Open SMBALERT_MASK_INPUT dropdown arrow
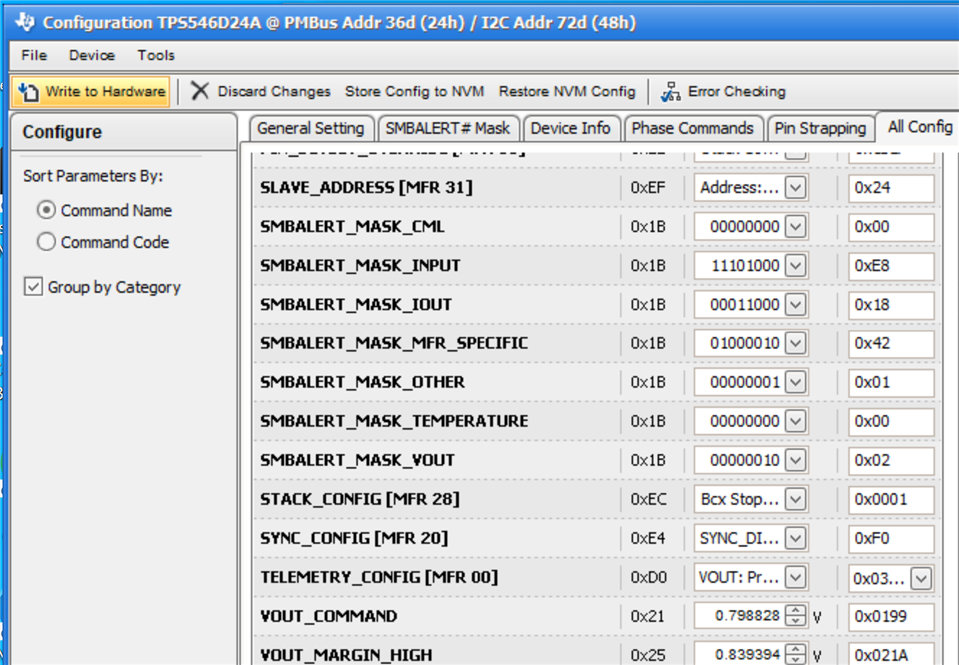The height and width of the screenshot is (665, 959). click(795, 266)
